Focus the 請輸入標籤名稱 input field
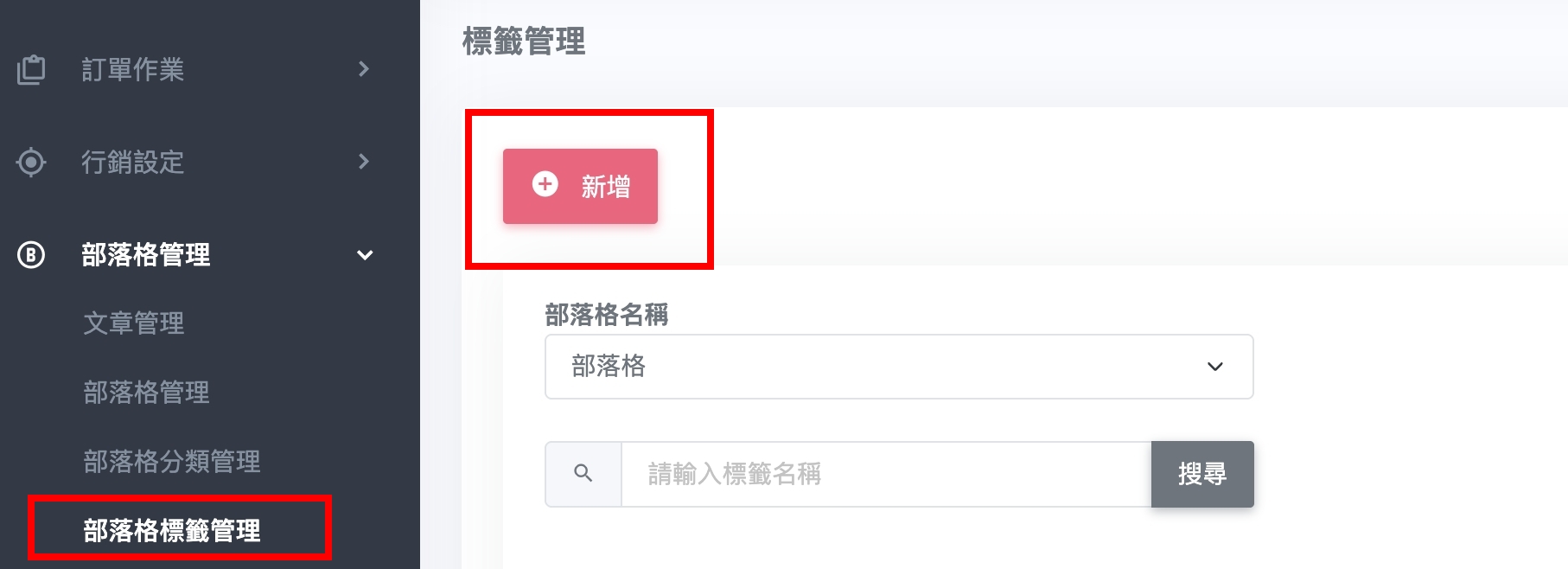The width and height of the screenshot is (1568, 569). [886, 474]
